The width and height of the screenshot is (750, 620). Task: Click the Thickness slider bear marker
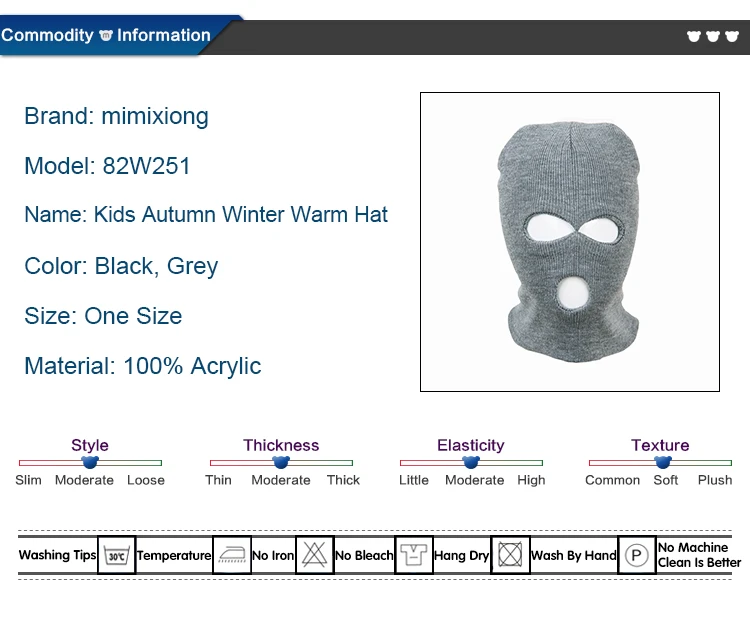[281, 462]
